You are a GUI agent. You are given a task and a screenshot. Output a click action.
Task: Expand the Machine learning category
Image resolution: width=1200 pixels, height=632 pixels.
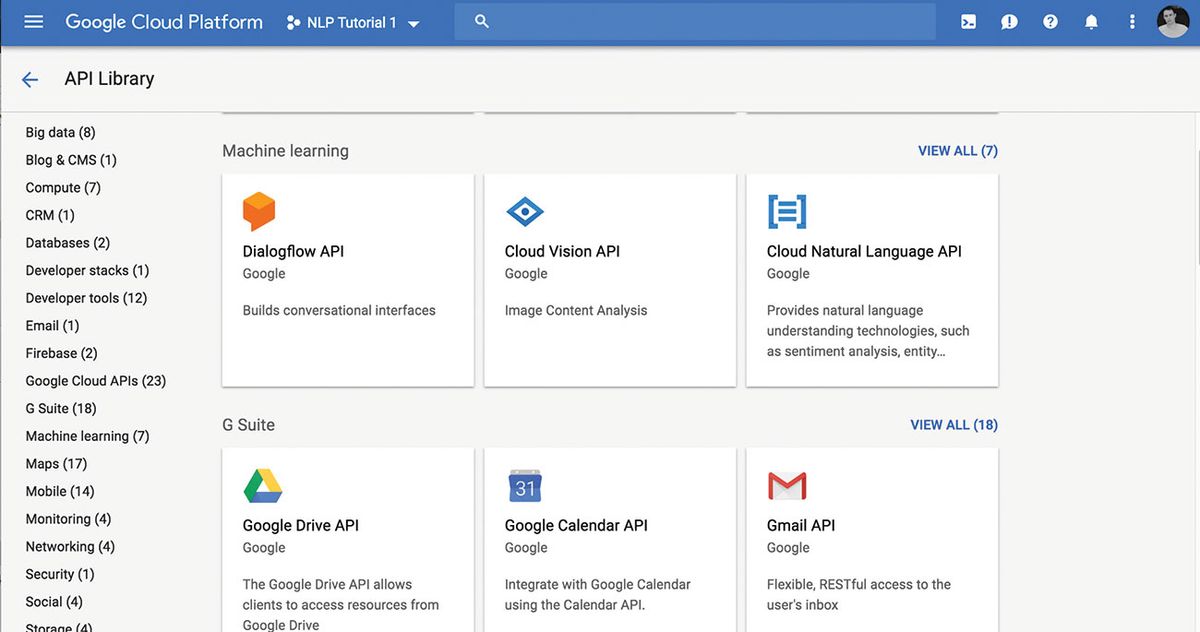87,435
